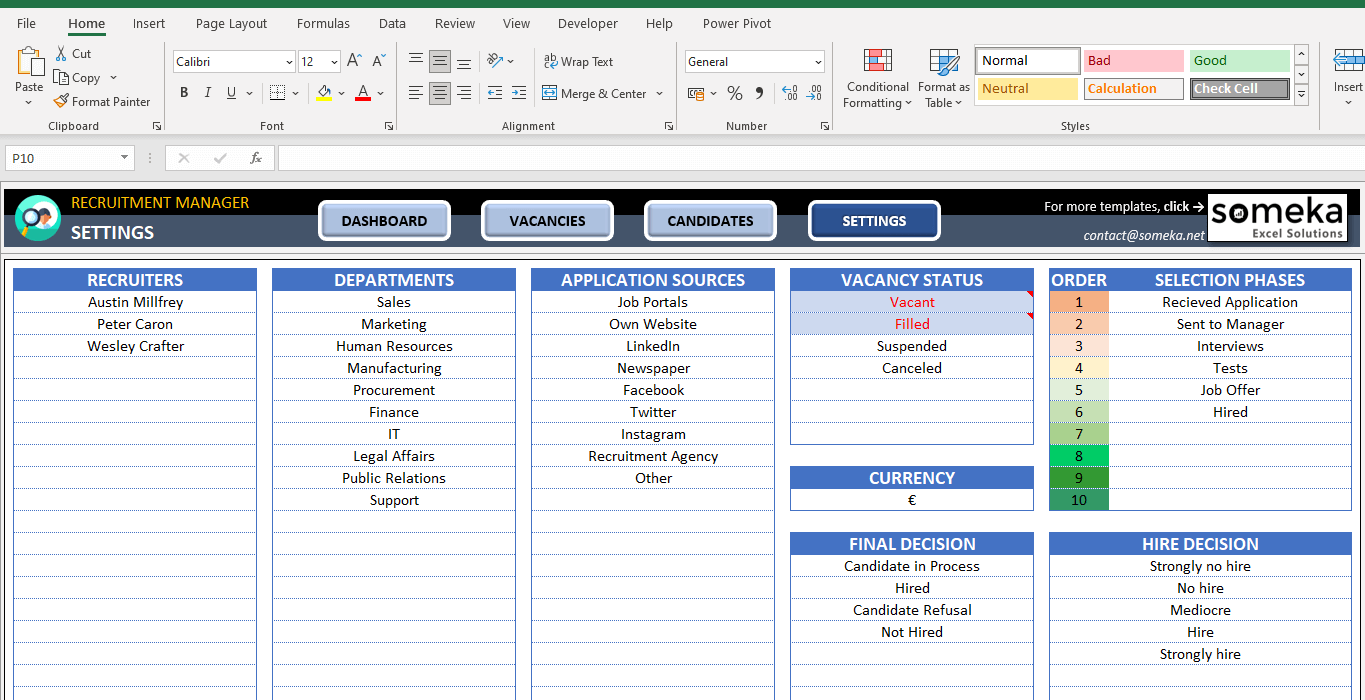The image size is (1365, 700).
Task: Apply Percent Style formatting
Action: (x=735, y=91)
